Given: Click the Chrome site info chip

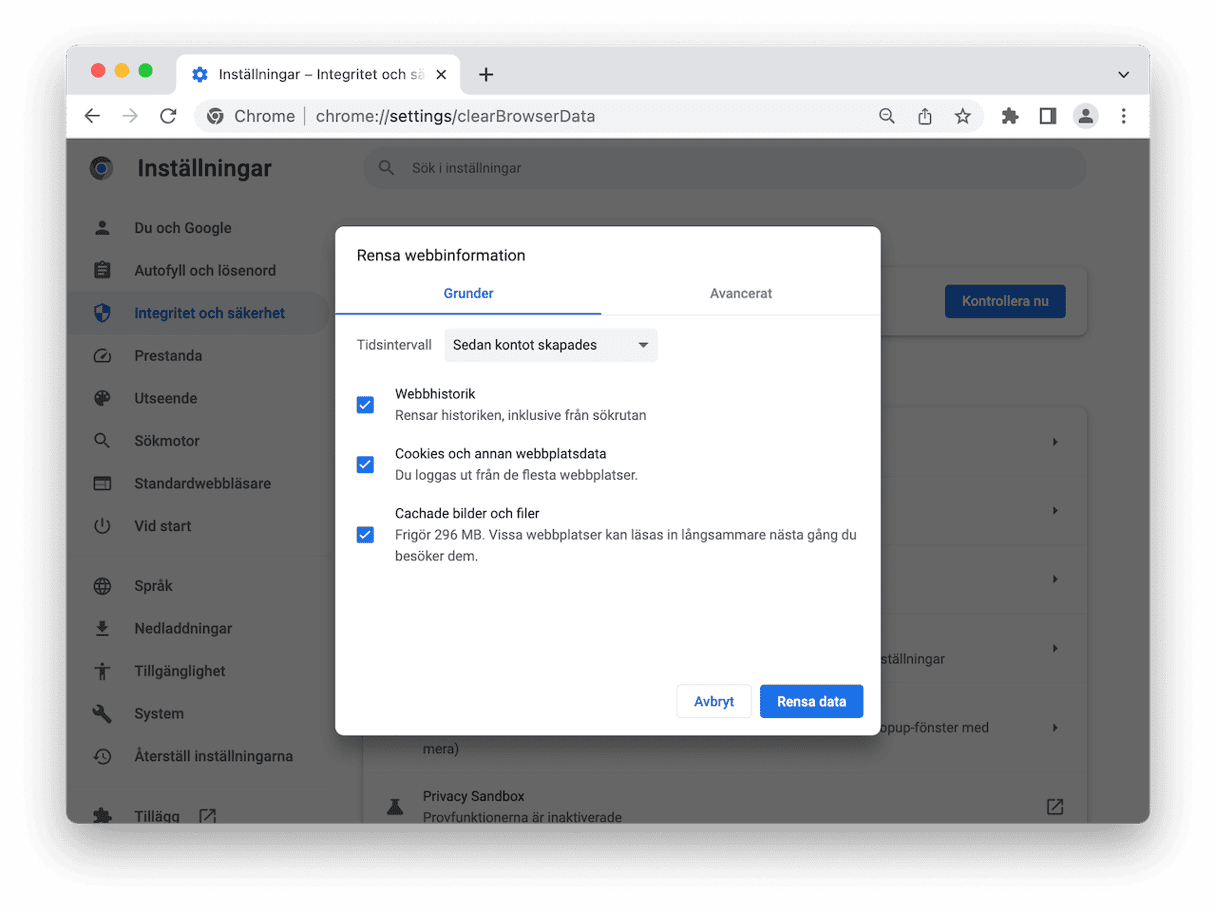Looking at the screenshot, I should (x=251, y=116).
